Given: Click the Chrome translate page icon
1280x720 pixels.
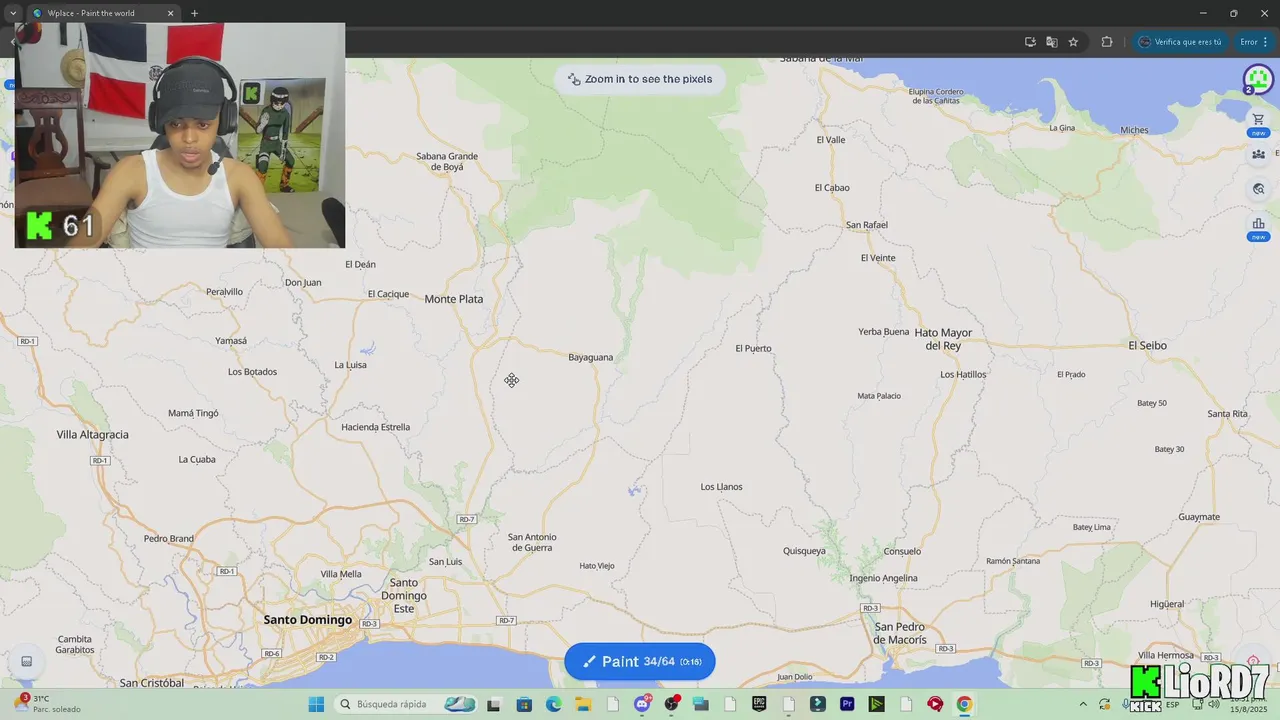Looking at the screenshot, I should click(x=1052, y=42).
